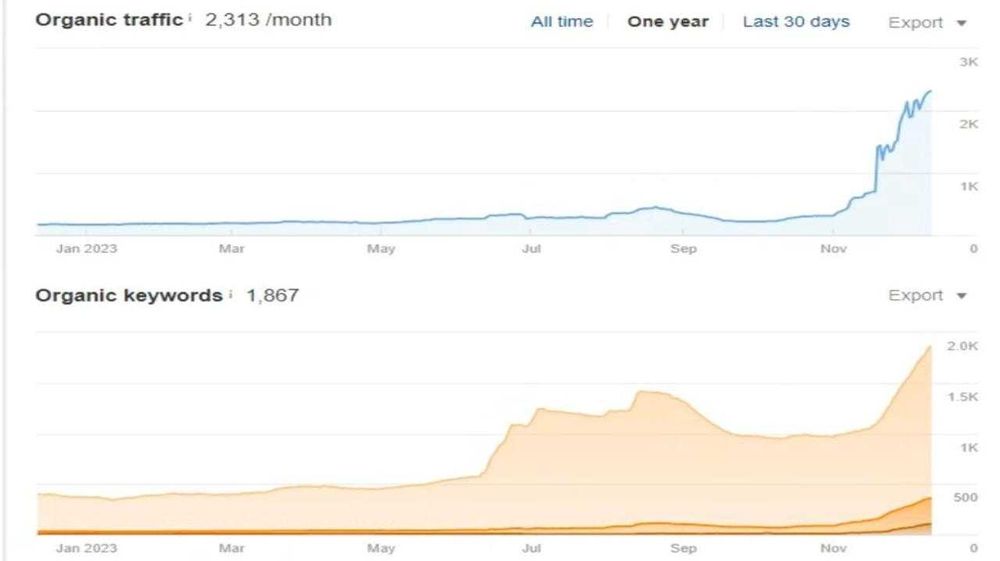Click the Organic keywords heading

pos(129,295)
